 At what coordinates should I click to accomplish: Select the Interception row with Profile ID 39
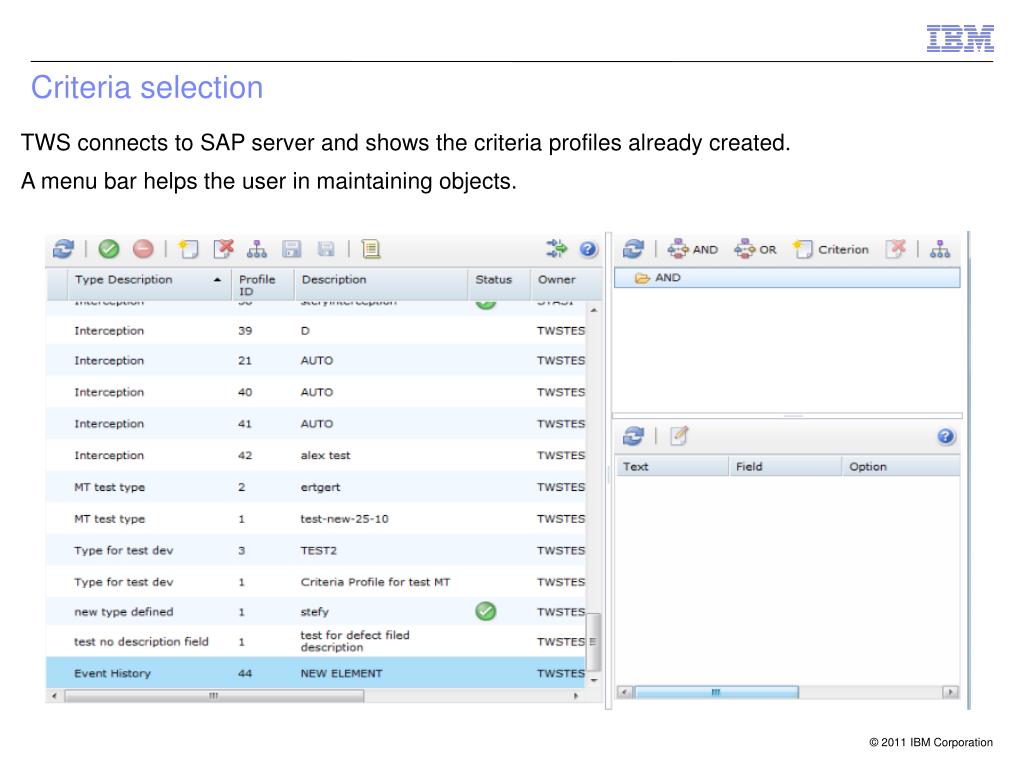(315, 330)
